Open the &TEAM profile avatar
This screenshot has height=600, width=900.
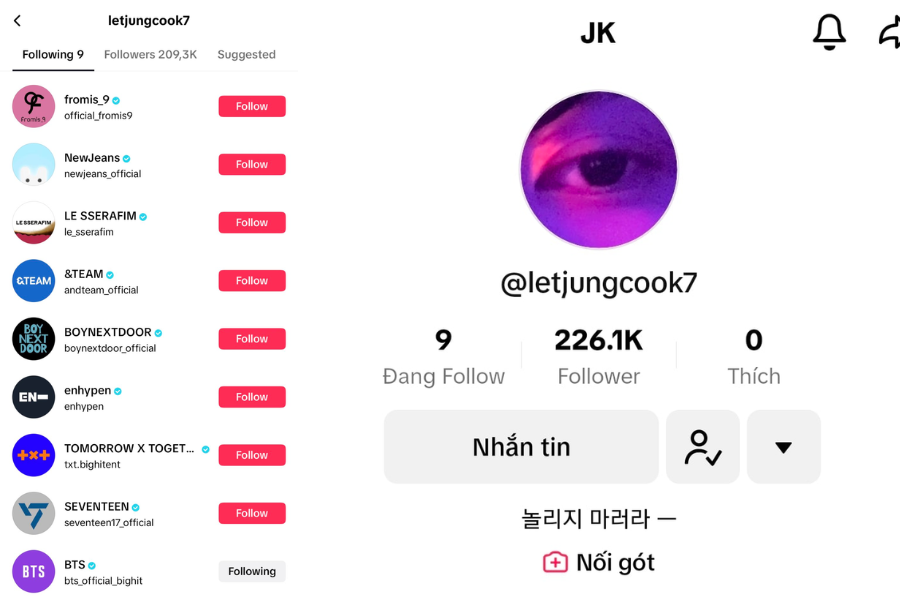pyautogui.click(x=33, y=281)
